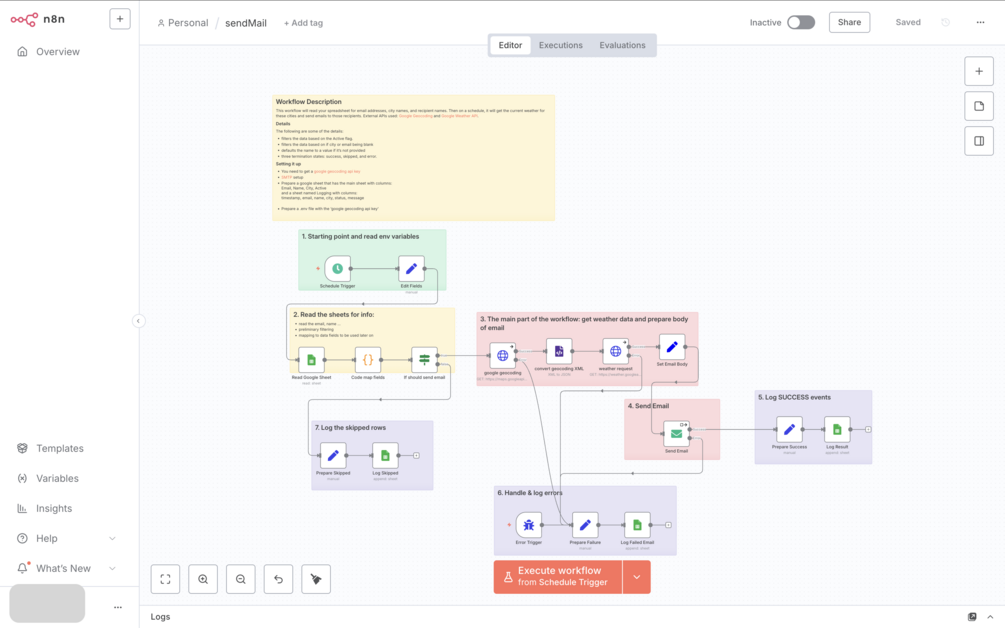
Task: Click the sendMail workflow name
Action: 245,23
